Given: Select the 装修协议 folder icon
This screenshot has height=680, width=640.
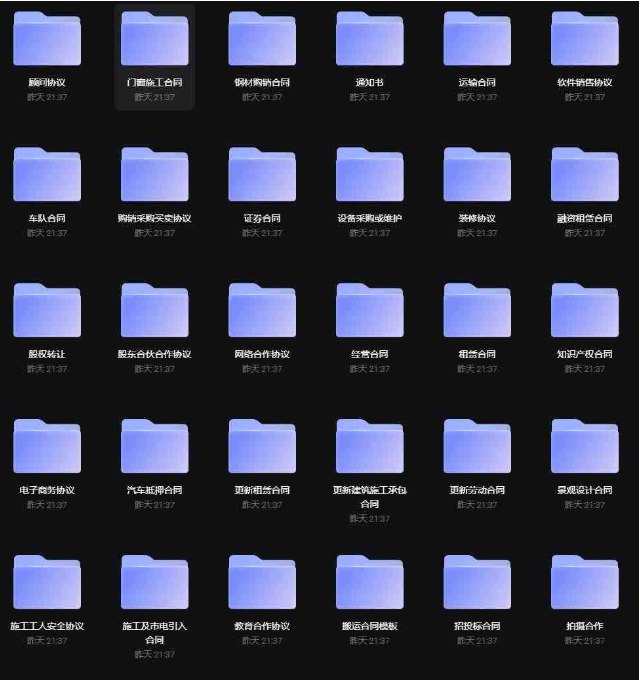Looking at the screenshot, I should coord(477,176).
